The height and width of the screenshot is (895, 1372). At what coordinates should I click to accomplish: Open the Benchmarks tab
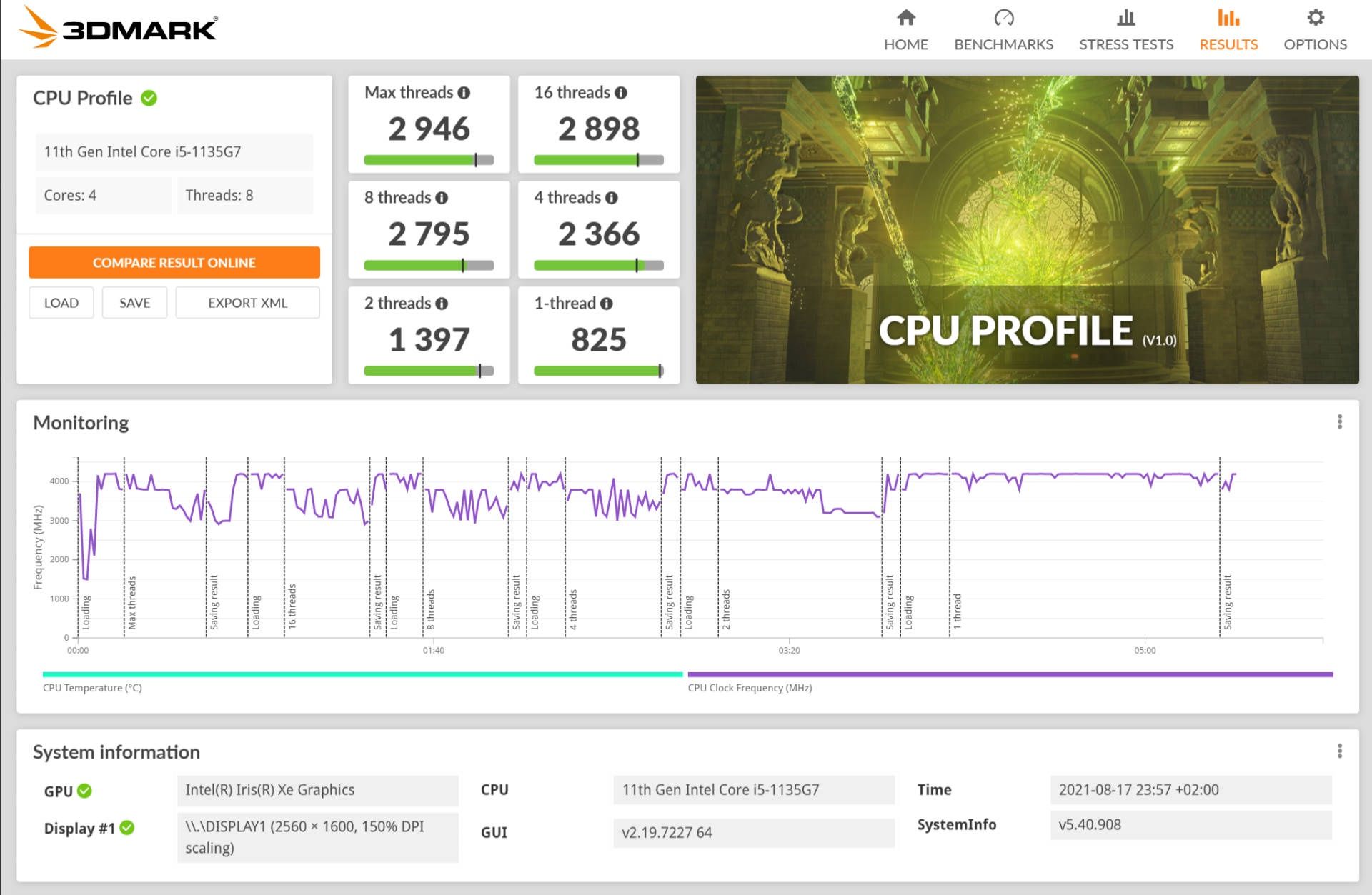pyautogui.click(x=1003, y=30)
